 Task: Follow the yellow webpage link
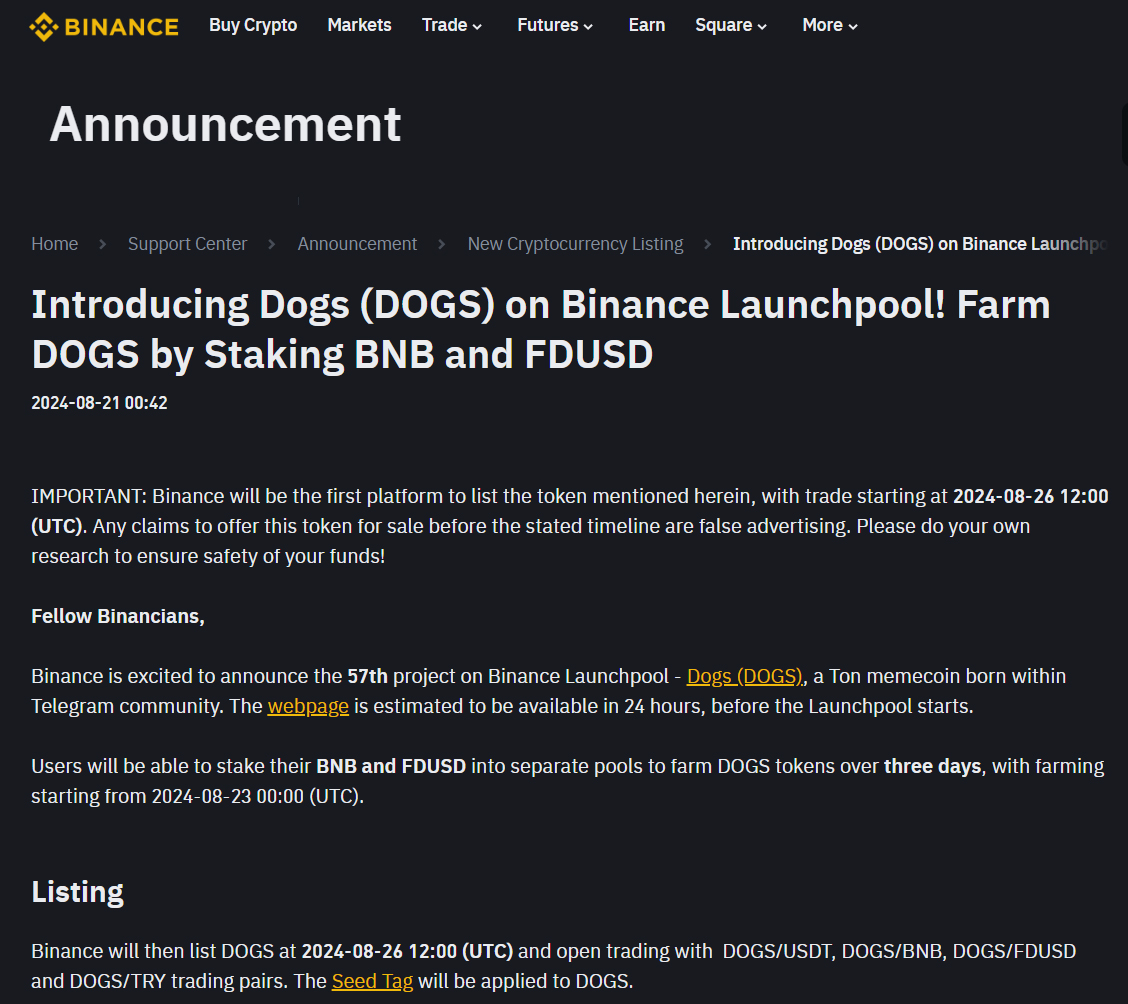[x=308, y=707]
